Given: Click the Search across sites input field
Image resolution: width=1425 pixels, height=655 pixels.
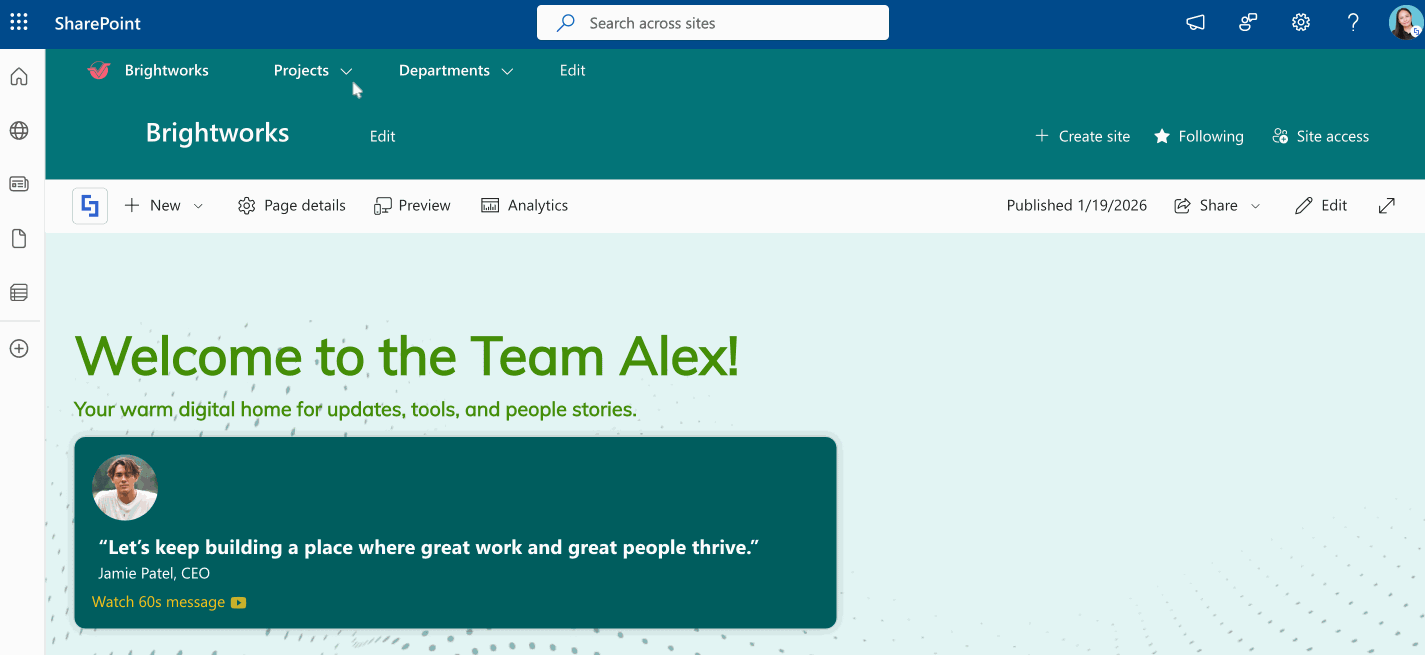Looking at the screenshot, I should pos(712,22).
